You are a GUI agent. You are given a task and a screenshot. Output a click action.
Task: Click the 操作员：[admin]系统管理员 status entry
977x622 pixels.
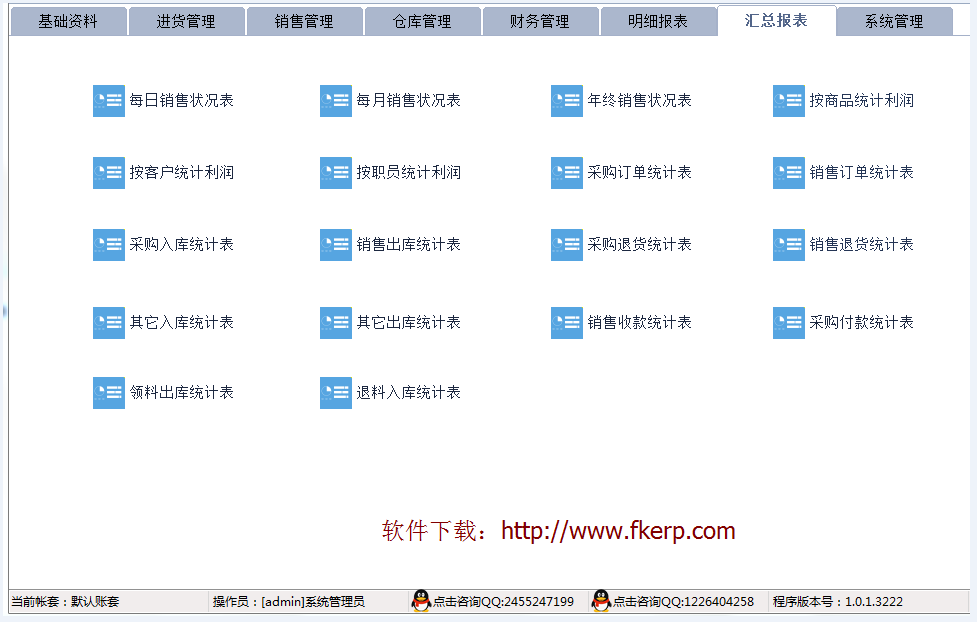(x=288, y=601)
